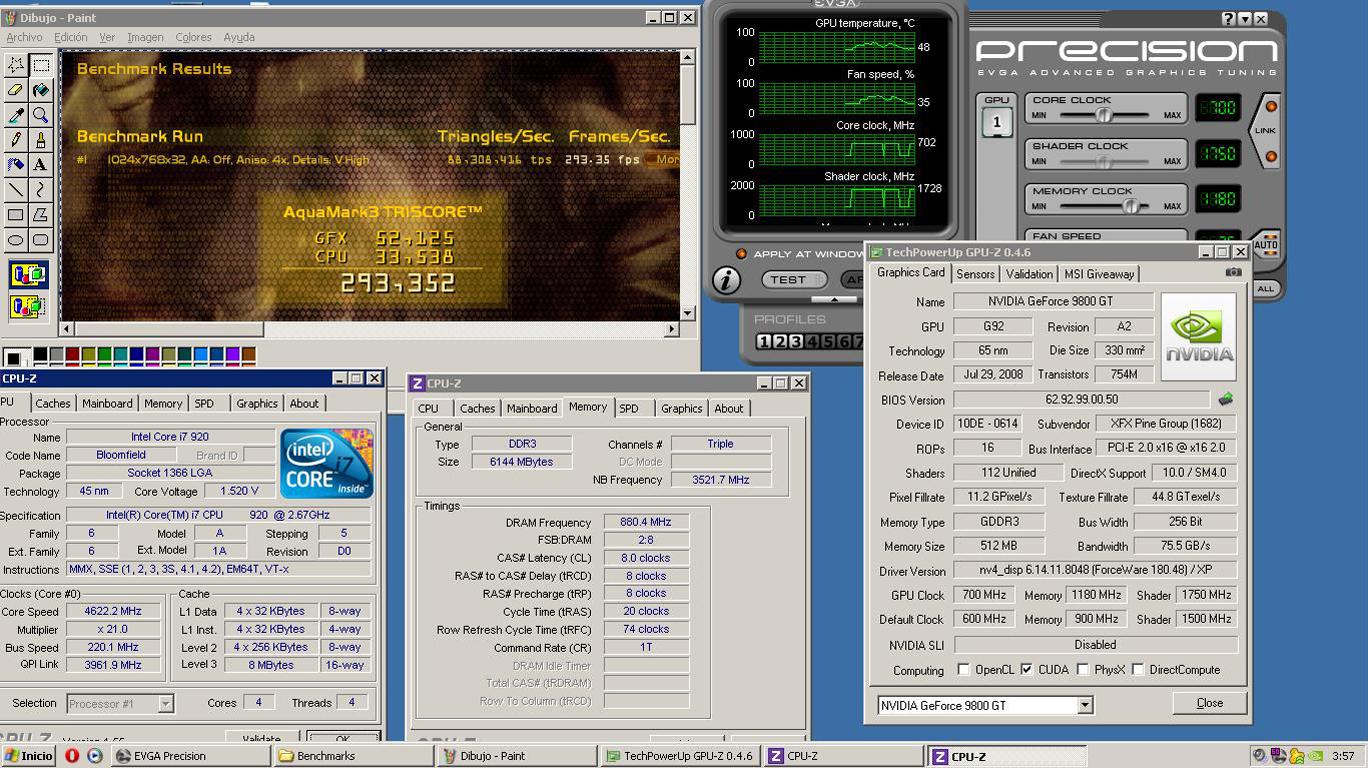Screen dimensions: 1368x768
Task: Switch to SPD tab in Memory CPU-Z window
Action: pyautogui.click(x=629, y=408)
